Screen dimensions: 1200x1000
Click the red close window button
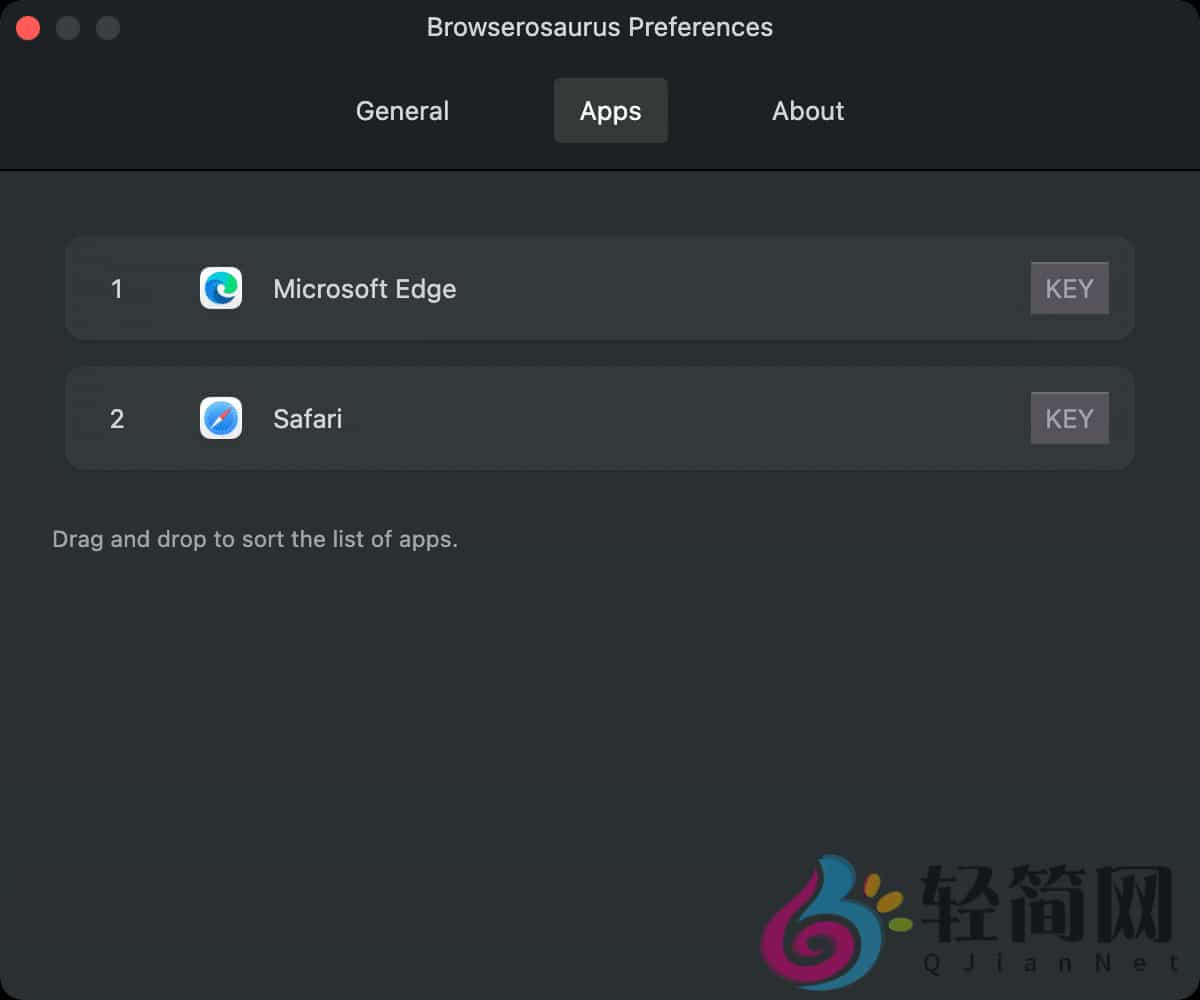(x=28, y=27)
